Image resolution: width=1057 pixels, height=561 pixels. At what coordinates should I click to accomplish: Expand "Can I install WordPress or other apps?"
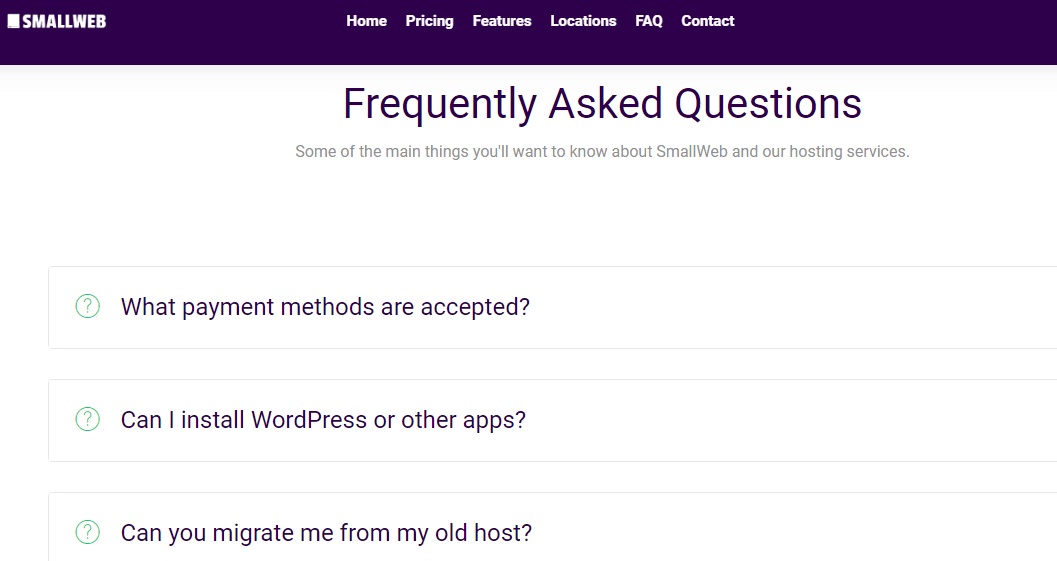point(552,421)
